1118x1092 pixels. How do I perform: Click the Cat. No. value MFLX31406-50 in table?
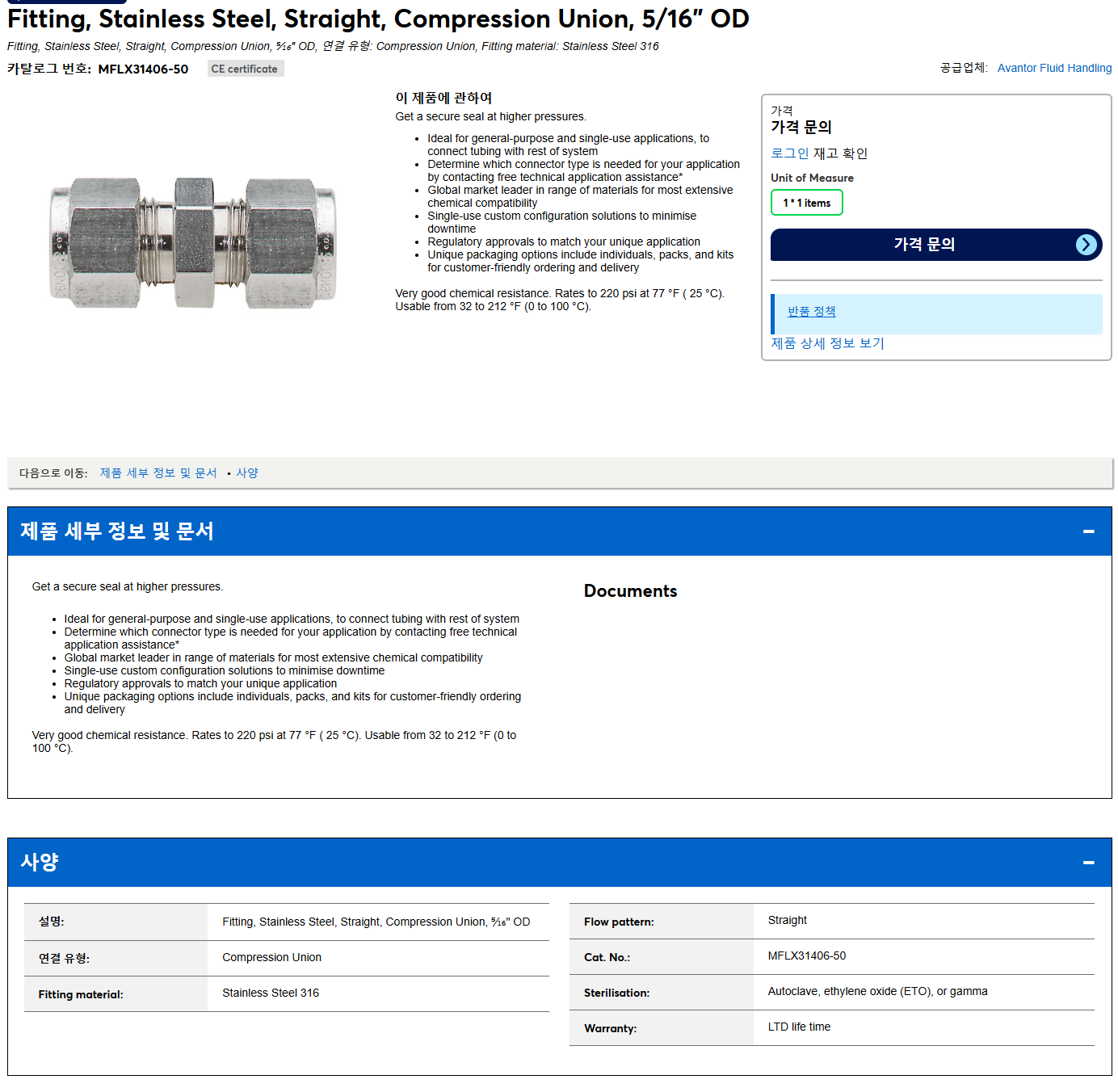(806, 955)
